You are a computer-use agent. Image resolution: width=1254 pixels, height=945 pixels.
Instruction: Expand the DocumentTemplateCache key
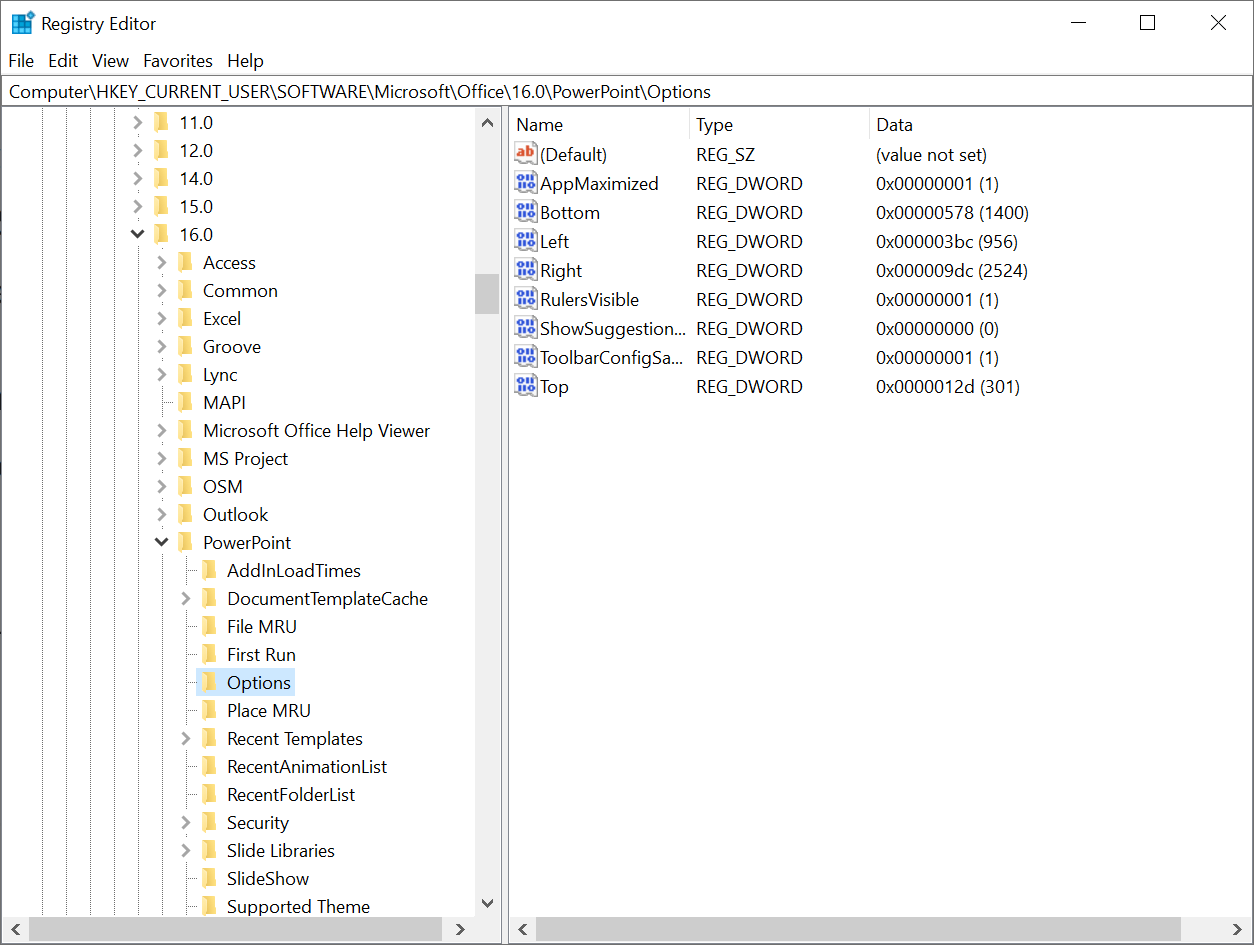click(186, 598)
